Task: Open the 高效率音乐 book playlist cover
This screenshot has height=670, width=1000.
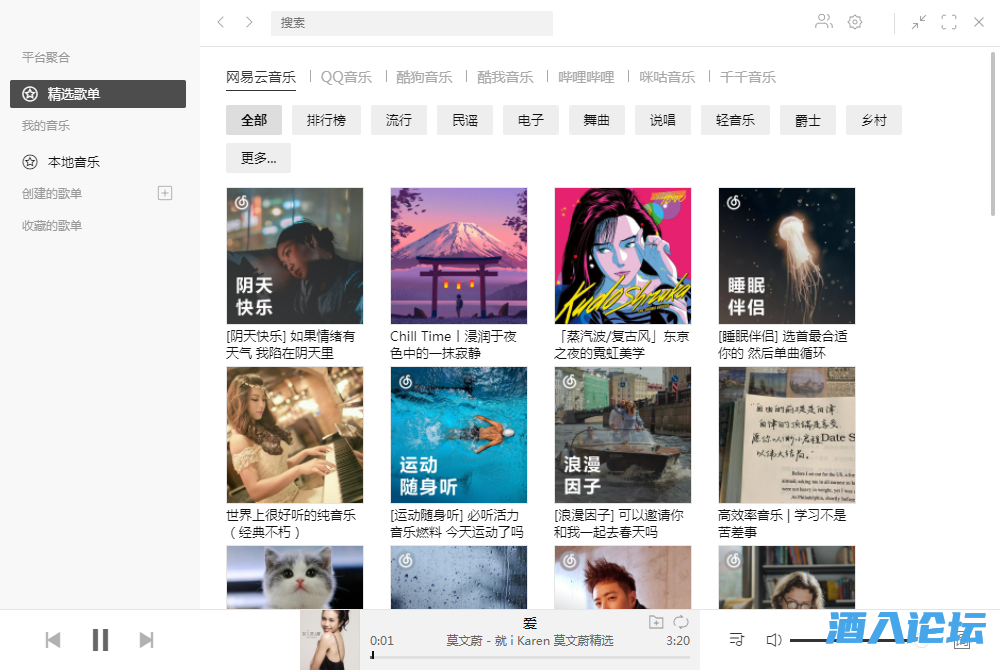Action: pyautogui.click(x=786, y=435)
